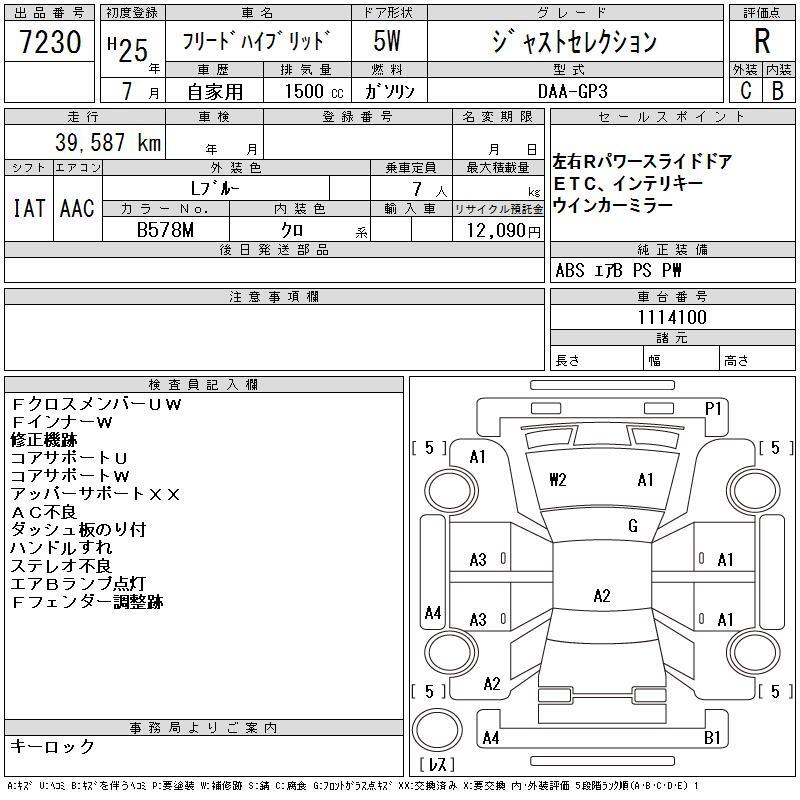Click the equipment line ABS エアB PS PW
Viewport: 800px width, 800px height.
[618, 270]
